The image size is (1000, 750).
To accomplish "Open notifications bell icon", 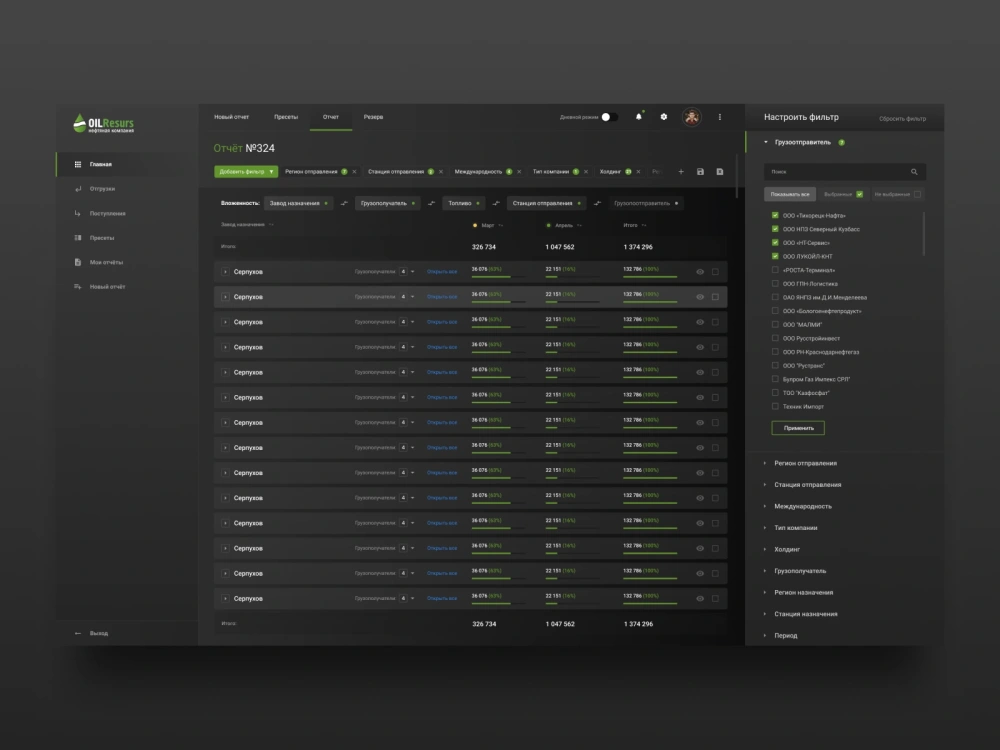I will tap(638, 117).
